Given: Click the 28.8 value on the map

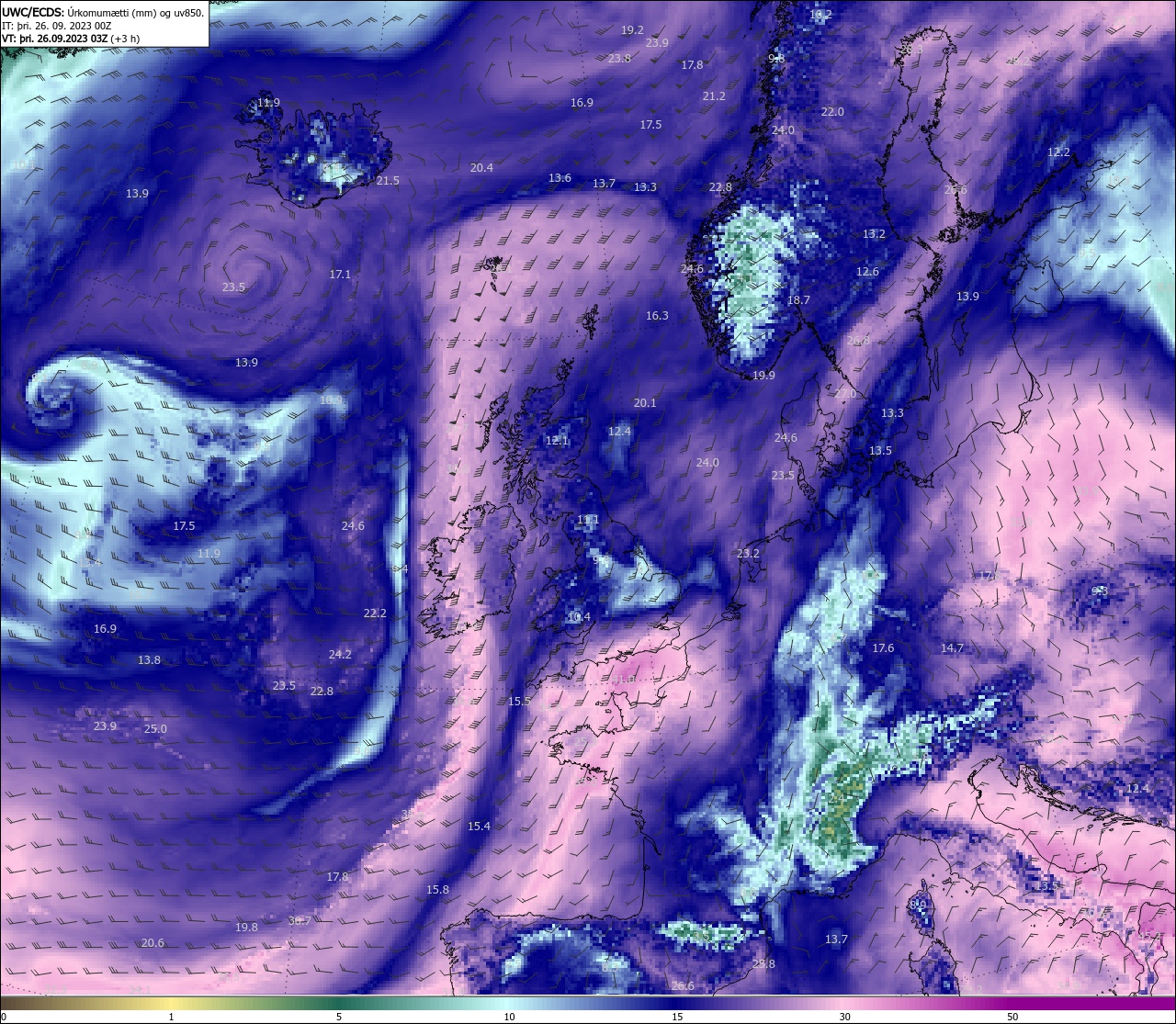Looking at the screenshot, I should pyautogui.click(x=763, y=964).
